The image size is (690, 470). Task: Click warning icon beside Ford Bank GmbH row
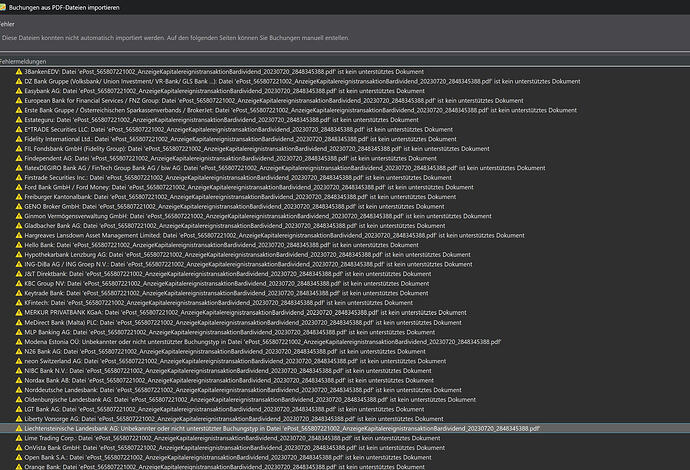click(18, 187)
